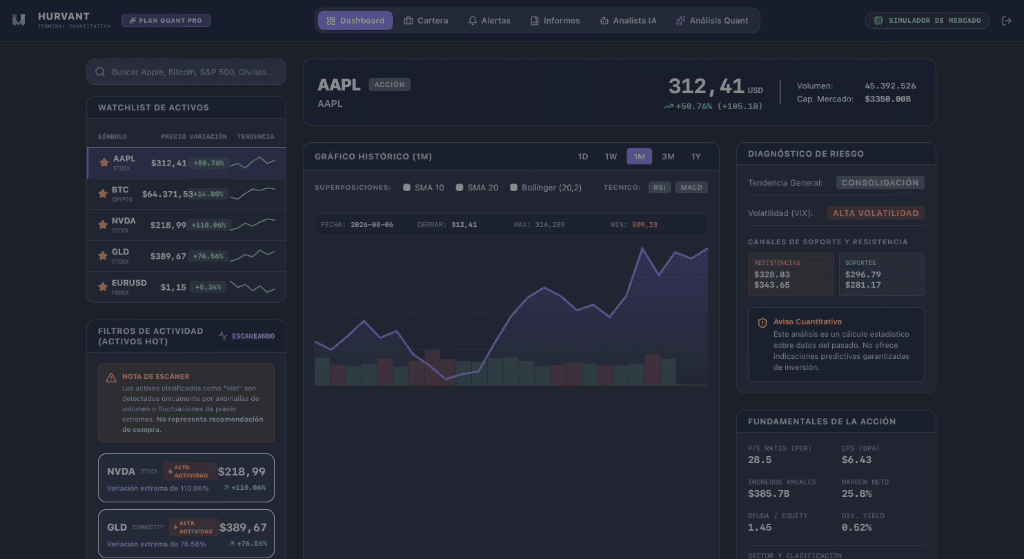
Task: Click the P/E ratio value 28.5
Action: click(x=760, y=460)
